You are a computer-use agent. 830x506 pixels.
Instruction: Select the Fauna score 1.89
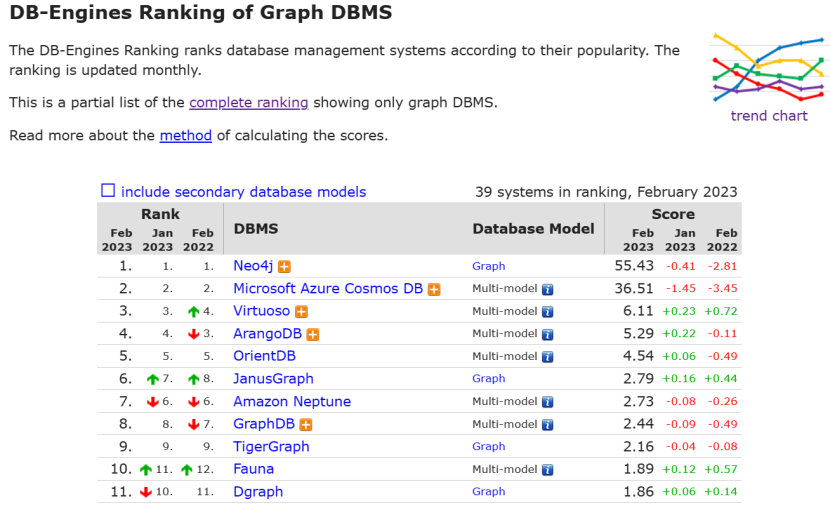pyautogui.click(x=638, y=469)
